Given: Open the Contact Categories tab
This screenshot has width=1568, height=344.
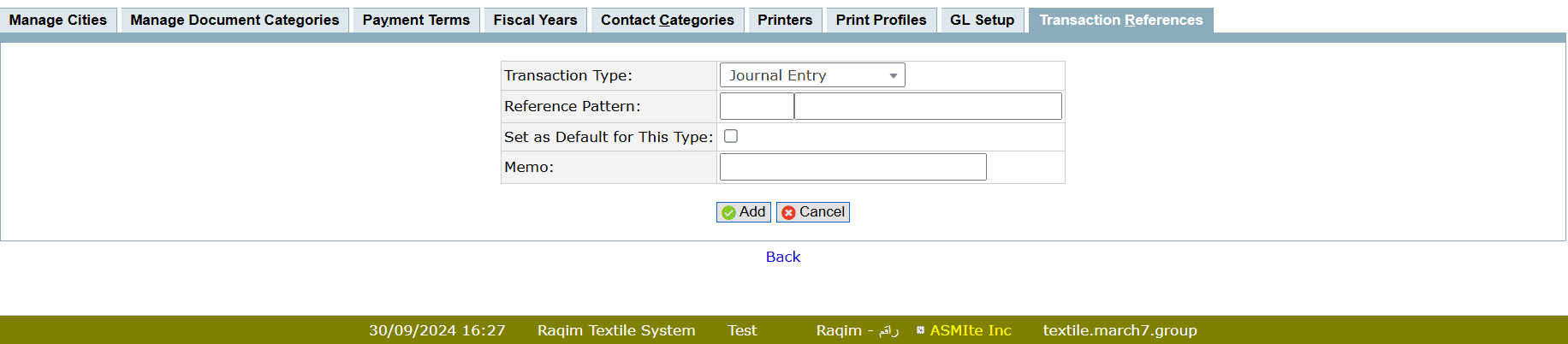Looking at the screenshot, I should [x=667, y=20].
